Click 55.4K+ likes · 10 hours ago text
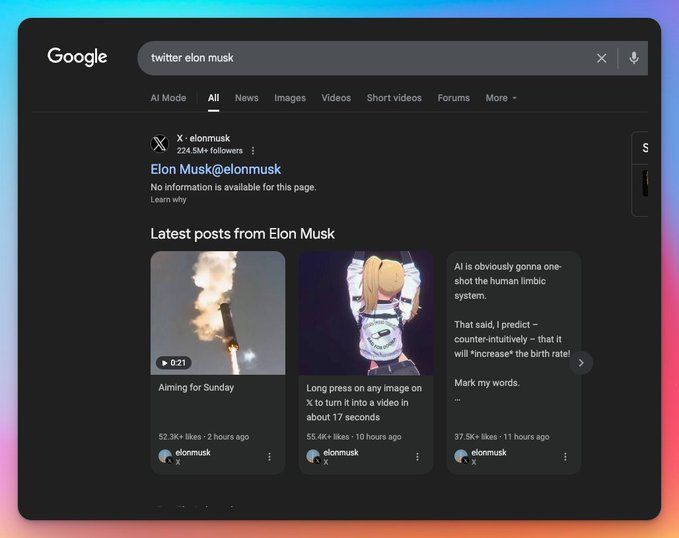This screenshot has height=538, width=679. 354,437
